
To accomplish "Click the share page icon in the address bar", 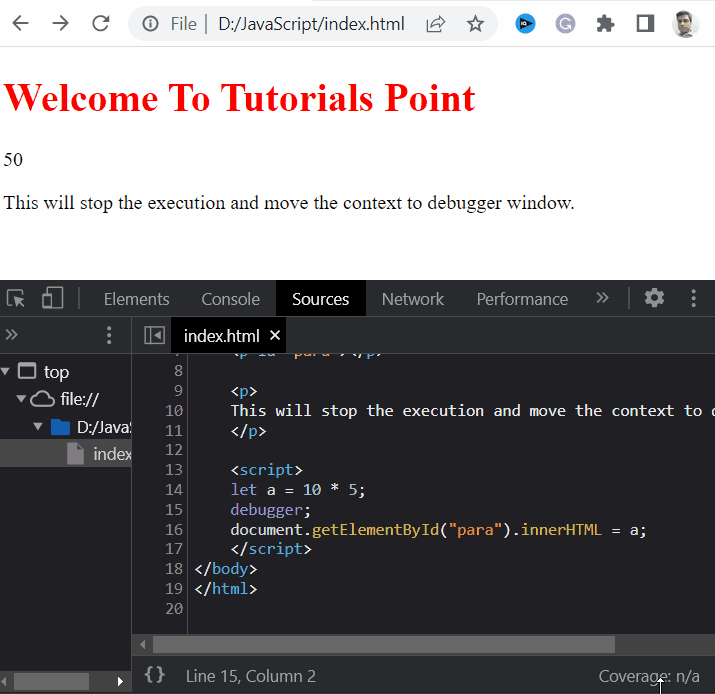I will pyautogui.click(x=435, y=24).
